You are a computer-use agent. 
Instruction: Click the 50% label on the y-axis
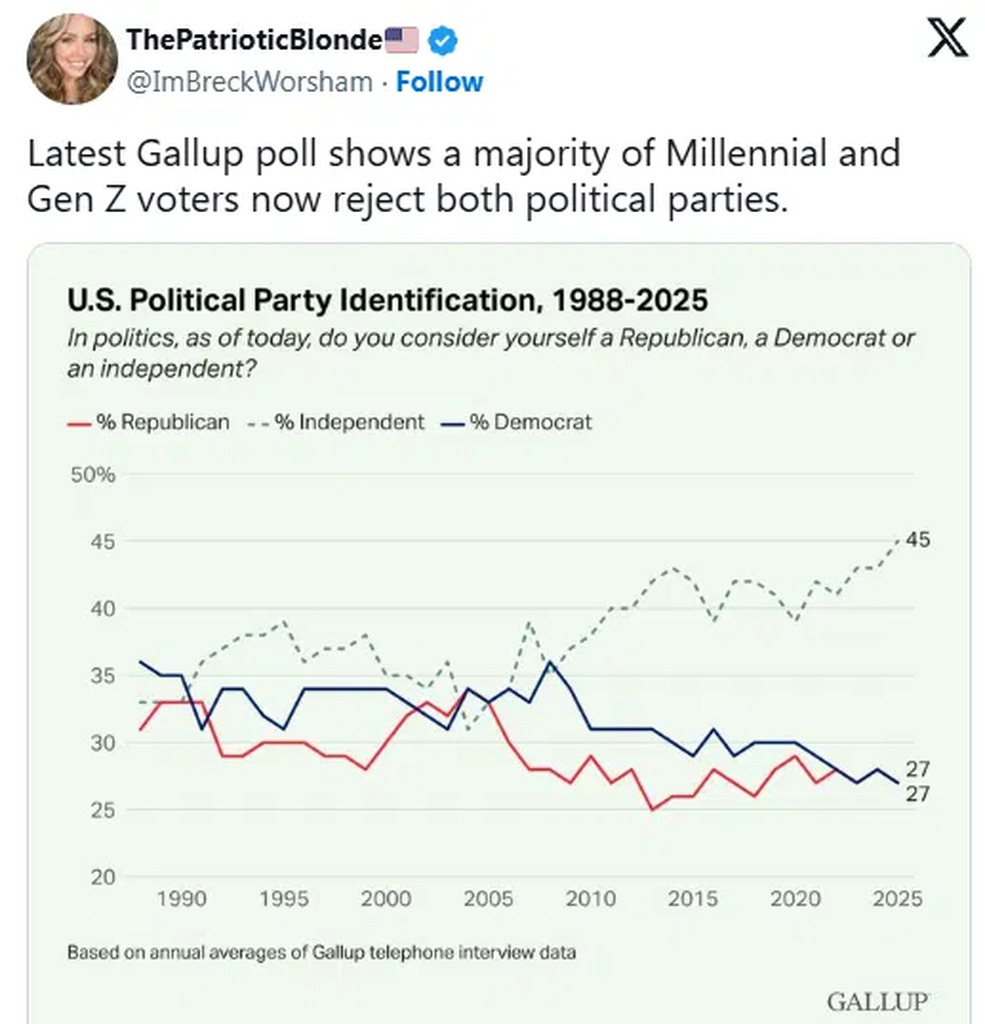pyautogui.click(x=93, y=474)
